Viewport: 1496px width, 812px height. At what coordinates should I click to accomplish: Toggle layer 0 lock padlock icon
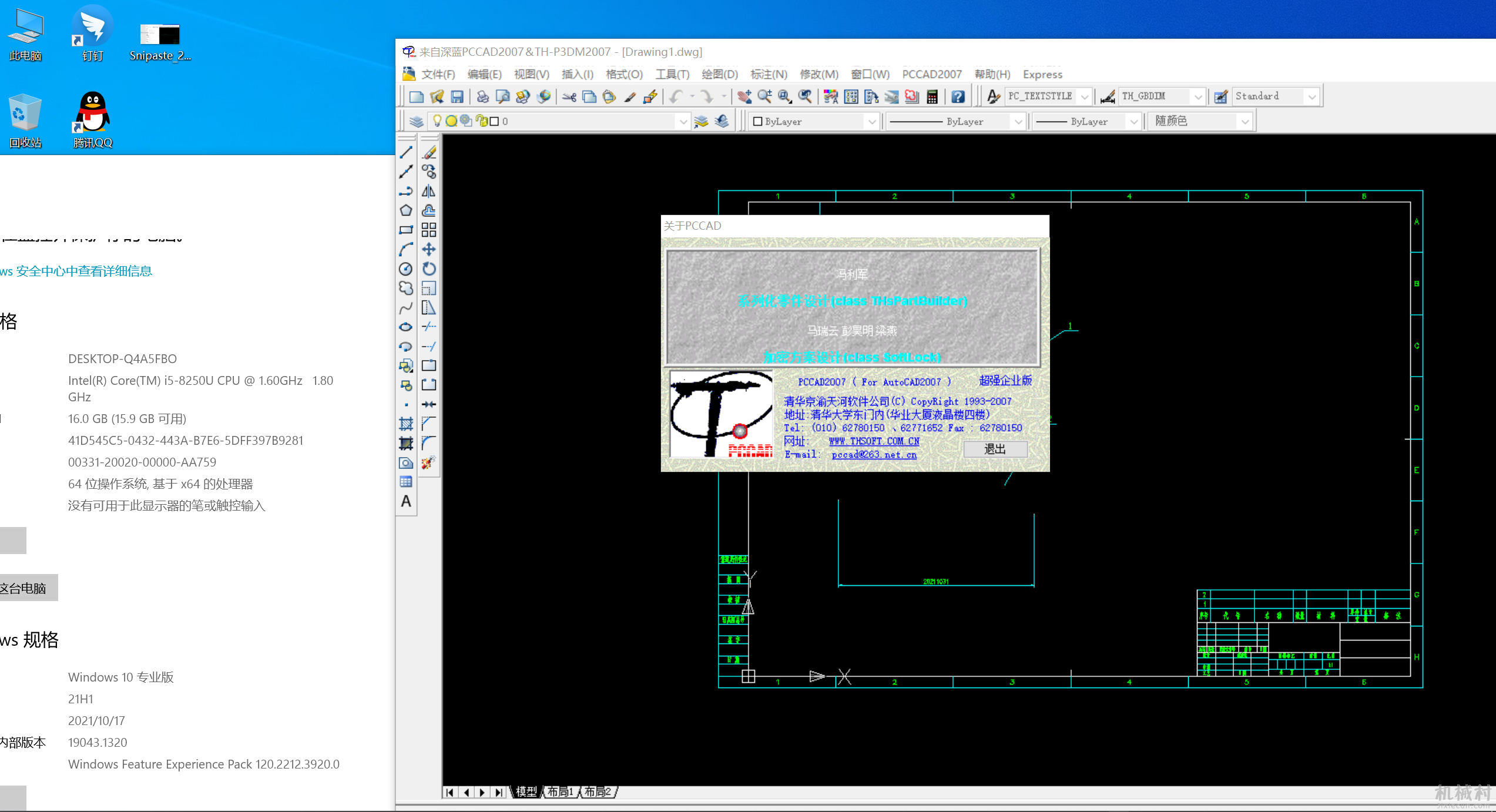(x=481, y=121)
